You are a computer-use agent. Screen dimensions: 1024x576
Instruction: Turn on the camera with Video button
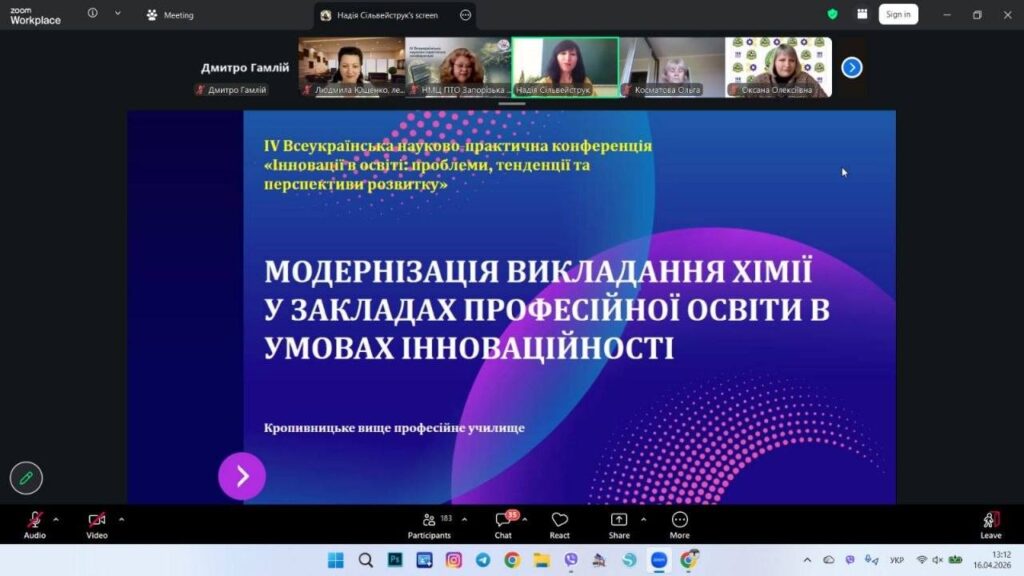[x=96, y=521]
